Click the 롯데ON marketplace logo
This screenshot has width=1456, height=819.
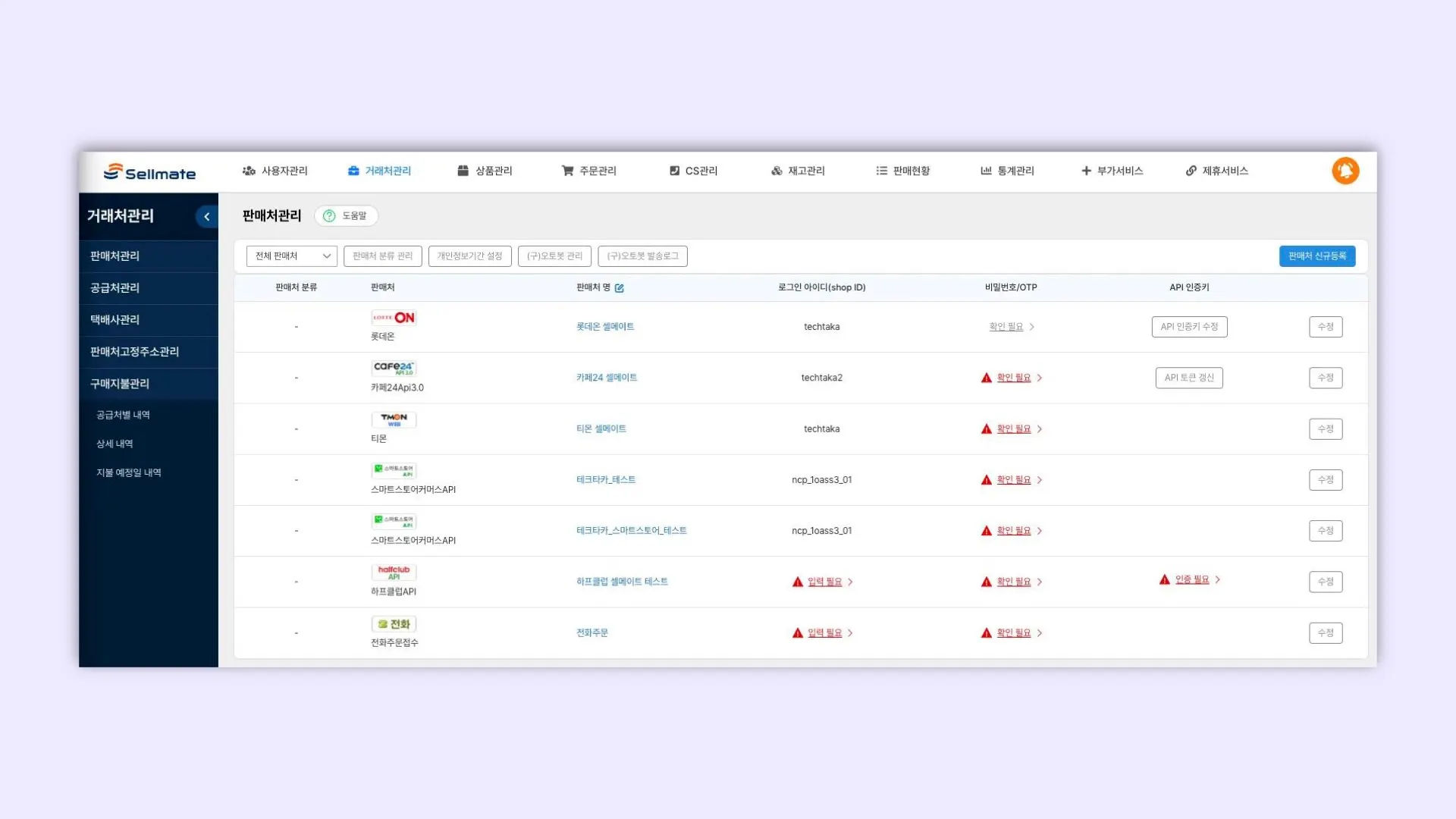[394, 318]
